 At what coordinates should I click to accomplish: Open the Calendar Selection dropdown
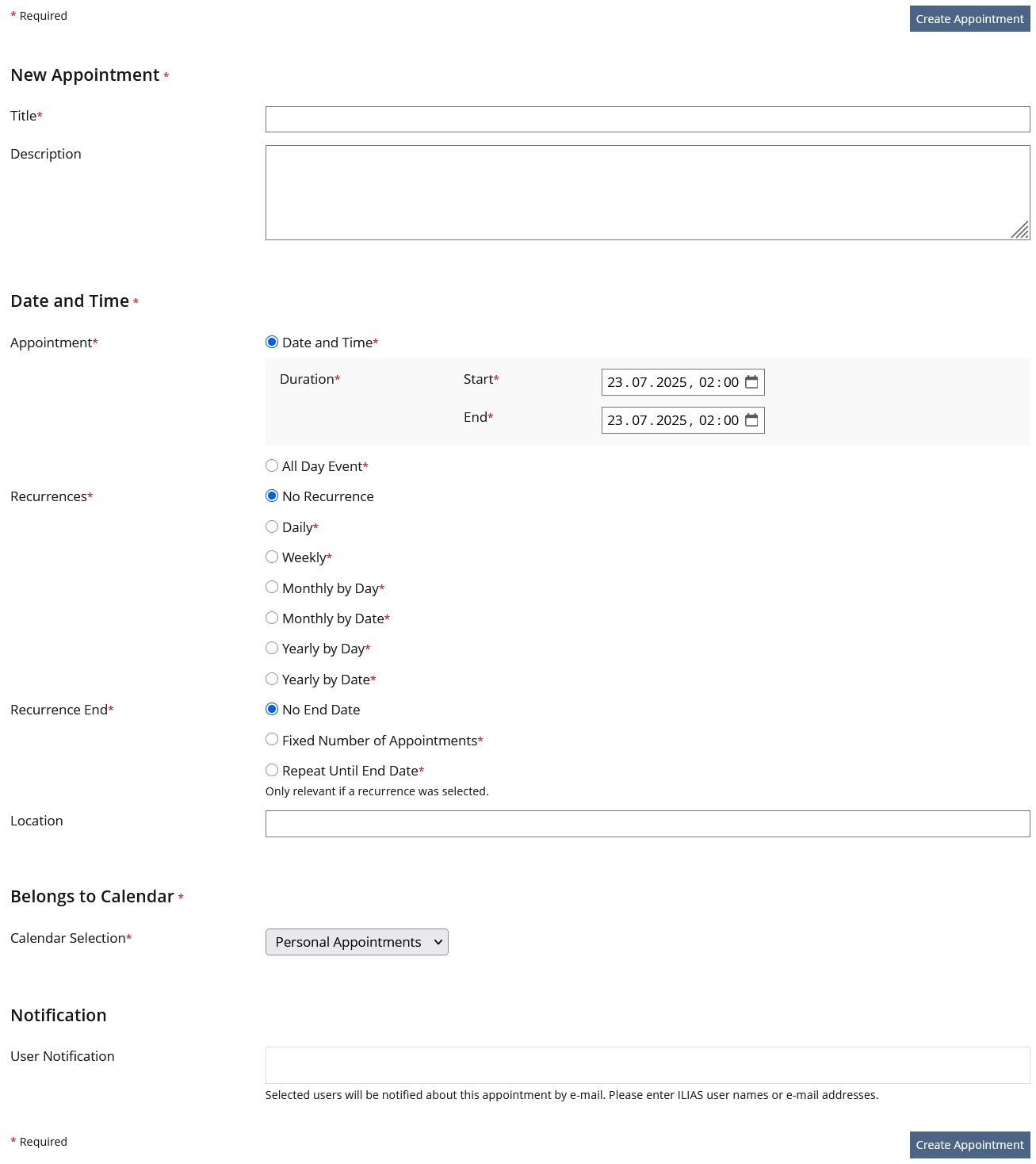point(357,942)
